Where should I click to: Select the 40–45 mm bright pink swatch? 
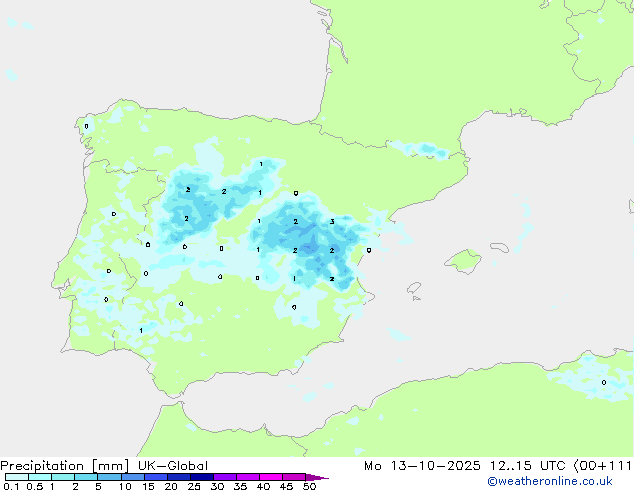[x=271, y=477]
